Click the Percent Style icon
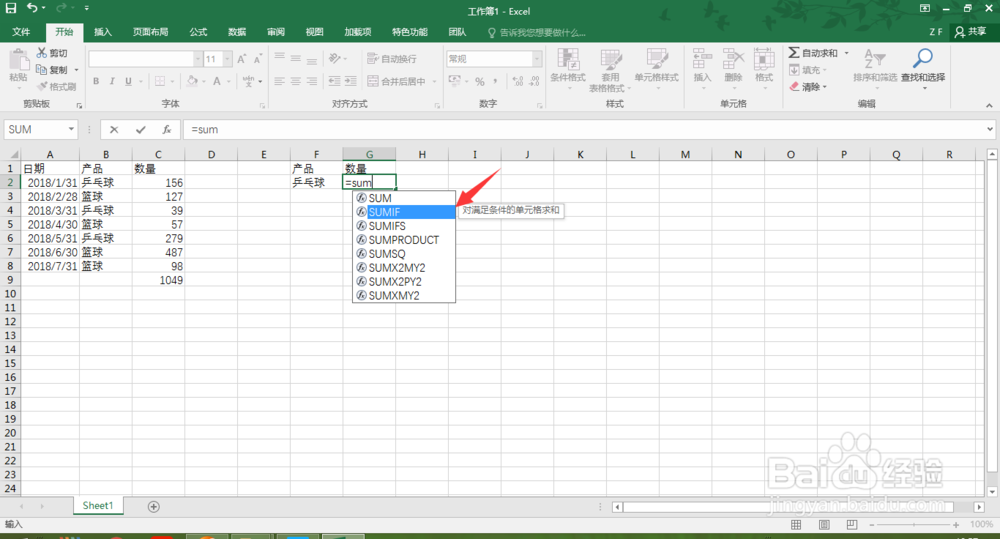The height and width of the screenshot is (539, 1000). [x=480, y=81]
